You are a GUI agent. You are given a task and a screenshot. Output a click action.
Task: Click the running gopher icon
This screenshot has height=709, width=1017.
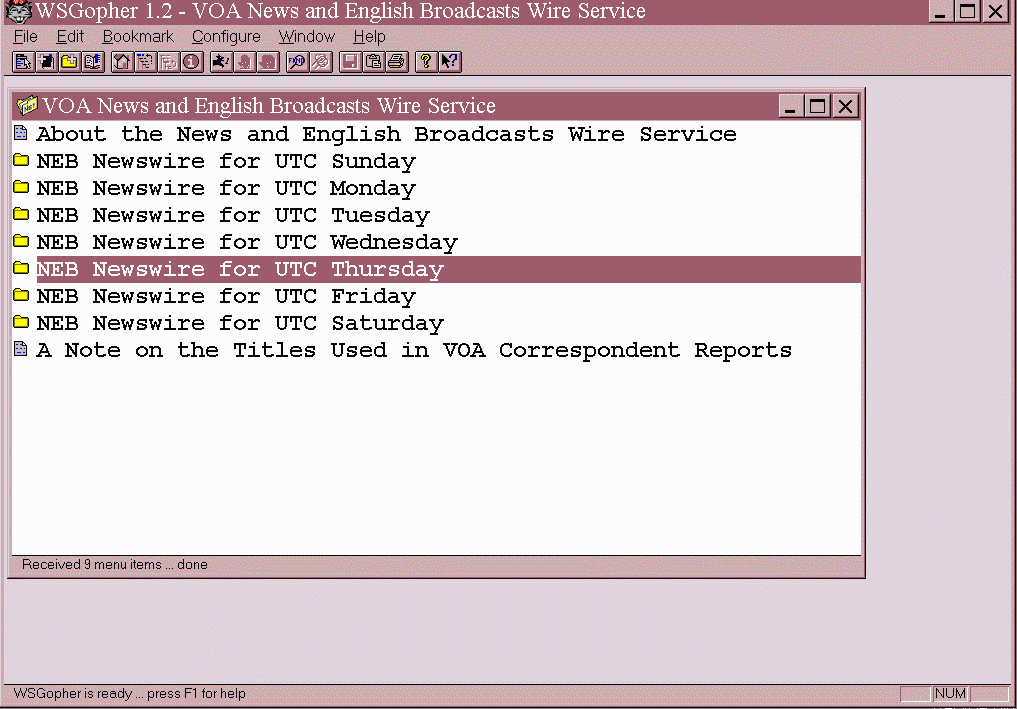click(x=221, y=62)
